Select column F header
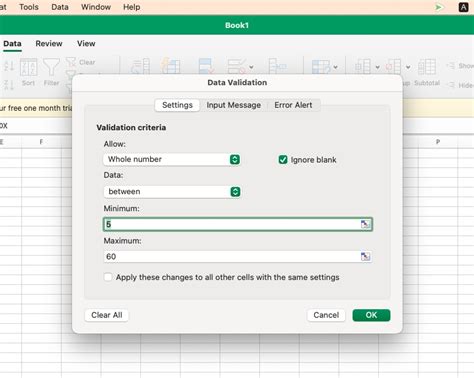 pos(41,142)
